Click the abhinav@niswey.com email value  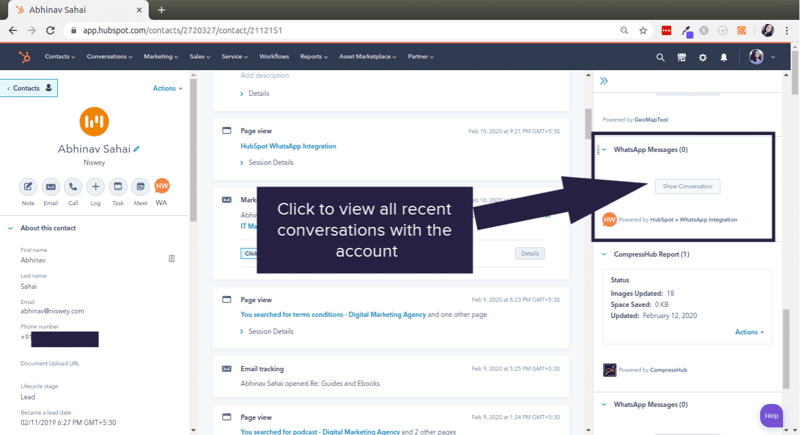52,311
